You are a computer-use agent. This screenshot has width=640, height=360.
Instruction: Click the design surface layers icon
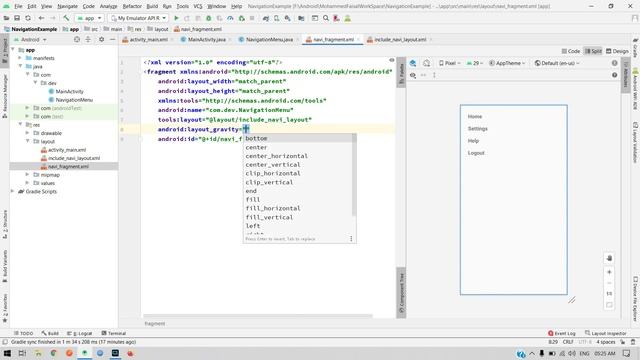[x=413, y=63]
